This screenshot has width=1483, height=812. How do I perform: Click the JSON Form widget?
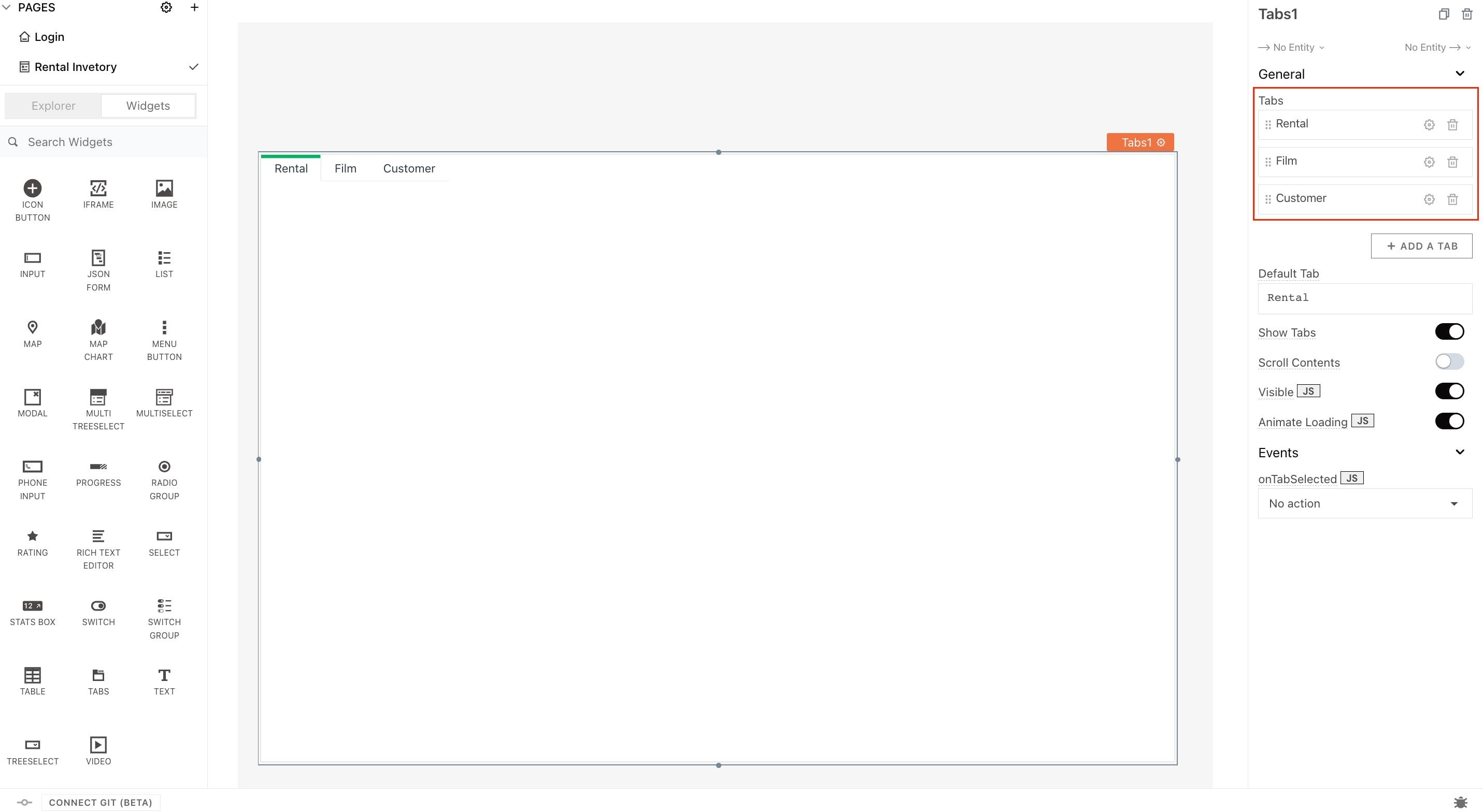pos(98,258)
